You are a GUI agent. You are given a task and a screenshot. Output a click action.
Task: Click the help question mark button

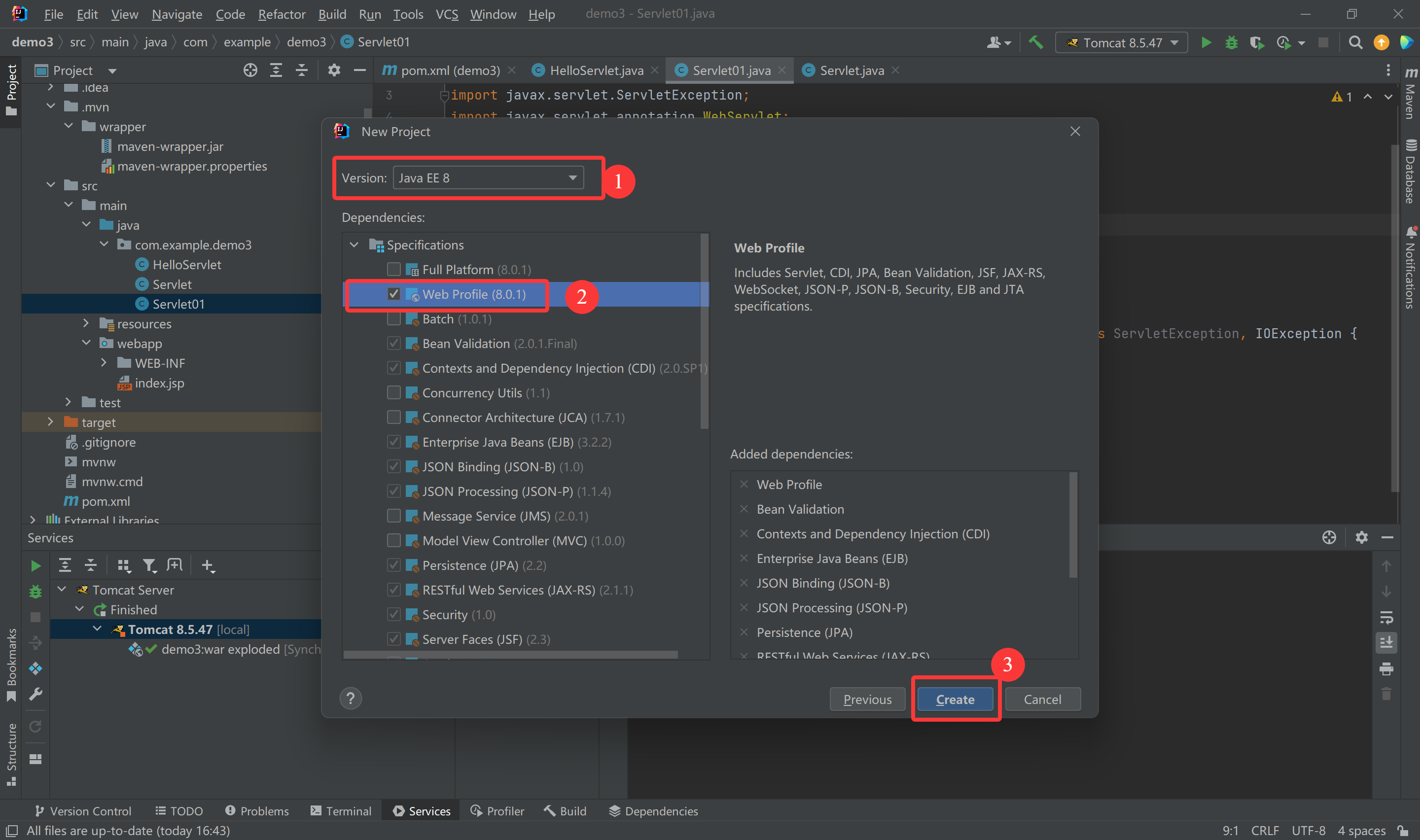coord(351,698)
